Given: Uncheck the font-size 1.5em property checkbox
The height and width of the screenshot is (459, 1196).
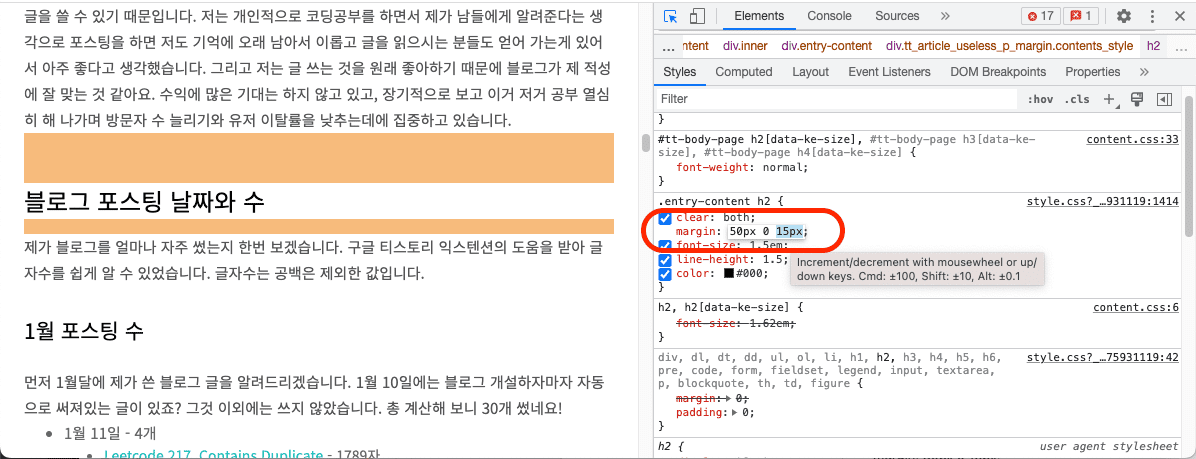Looking at the screenshot, I should click(665, 246).
